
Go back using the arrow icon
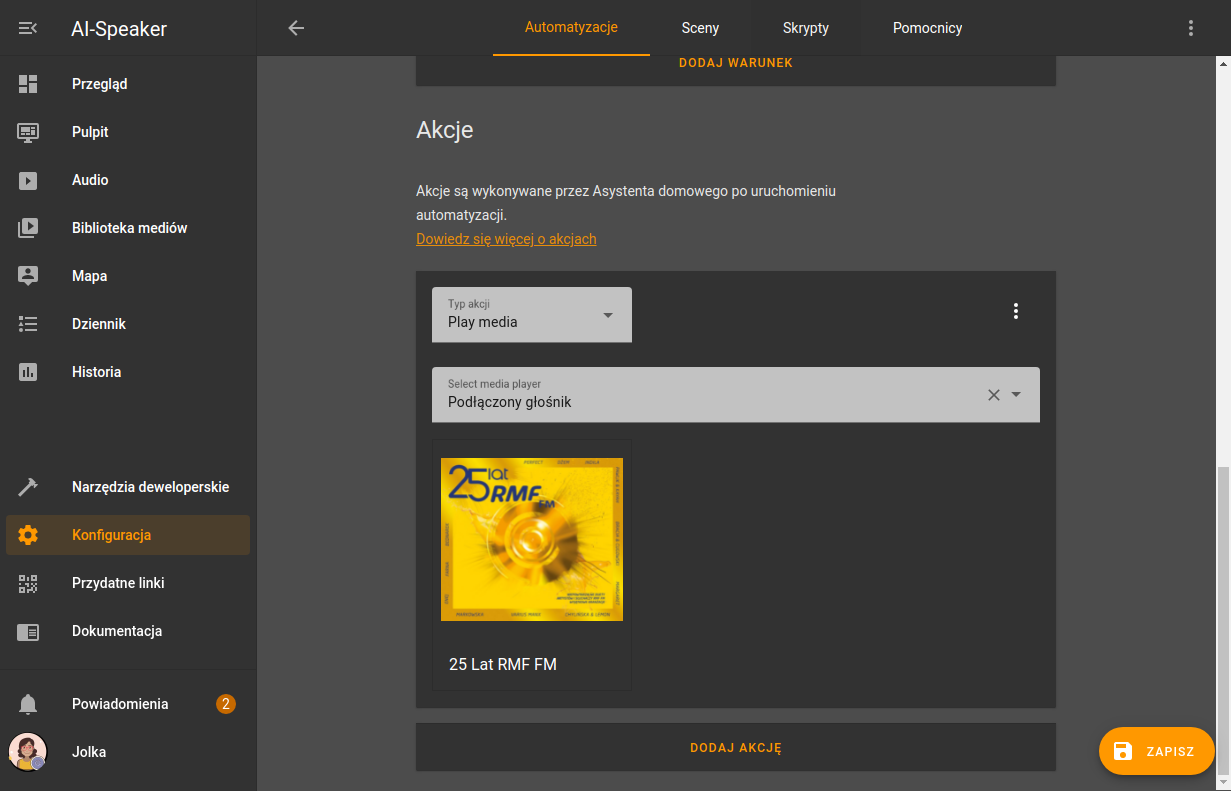tap(296, 28)
